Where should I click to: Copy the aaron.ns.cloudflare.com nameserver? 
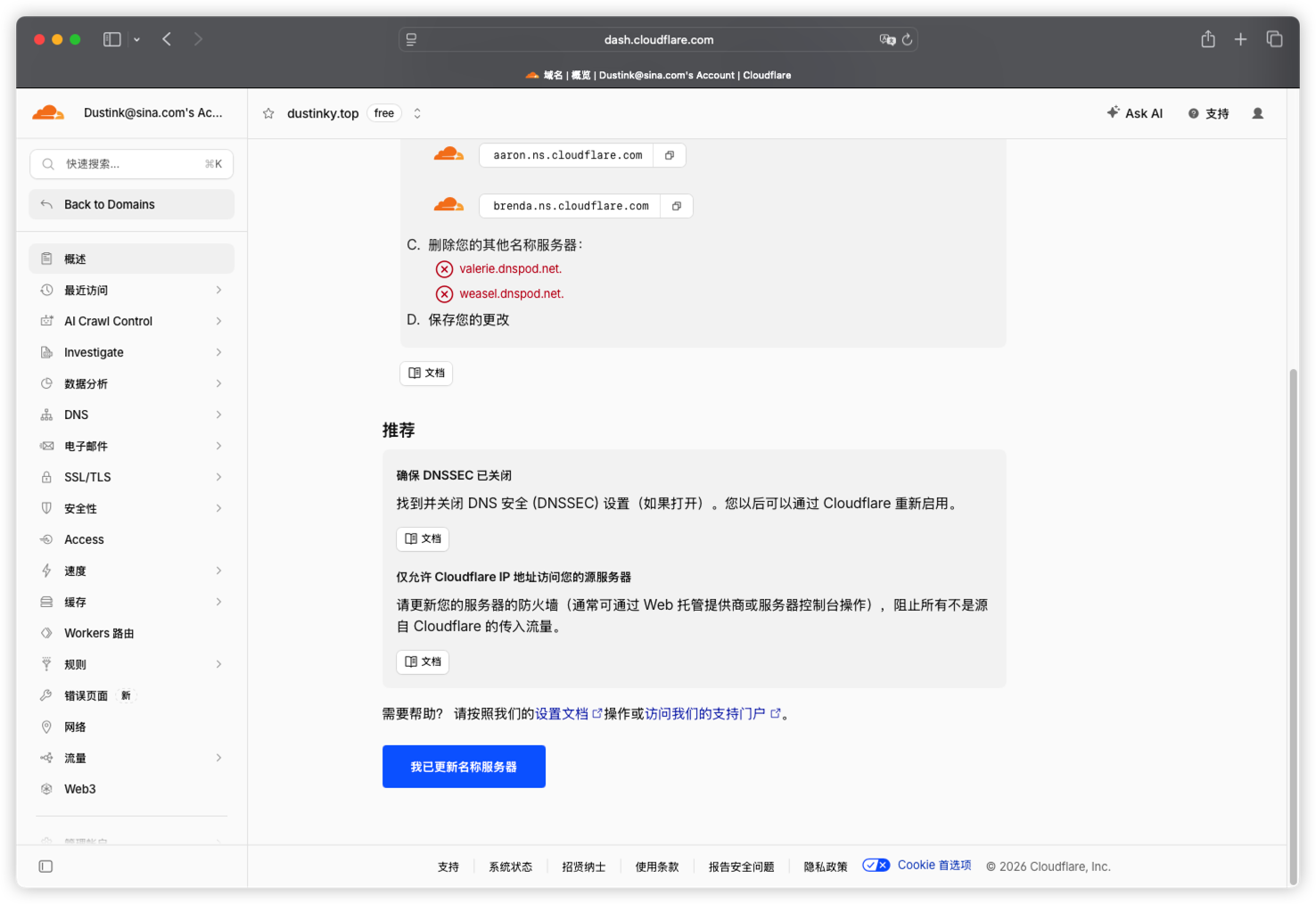pos(669,155)
